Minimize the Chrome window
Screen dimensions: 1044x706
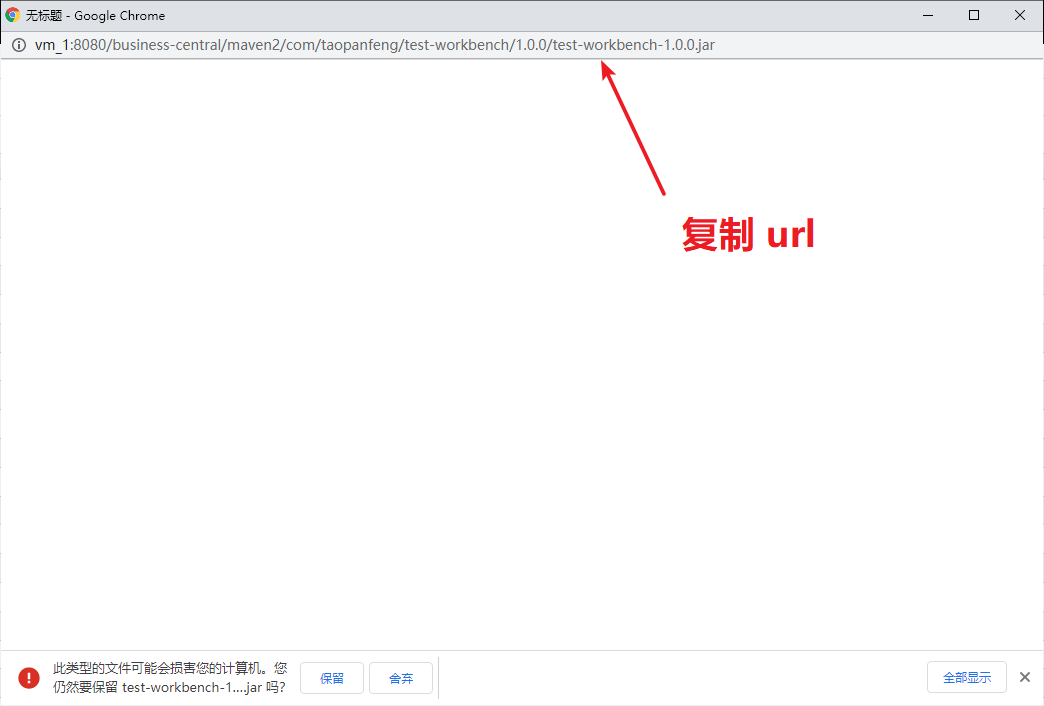(928, 15)
